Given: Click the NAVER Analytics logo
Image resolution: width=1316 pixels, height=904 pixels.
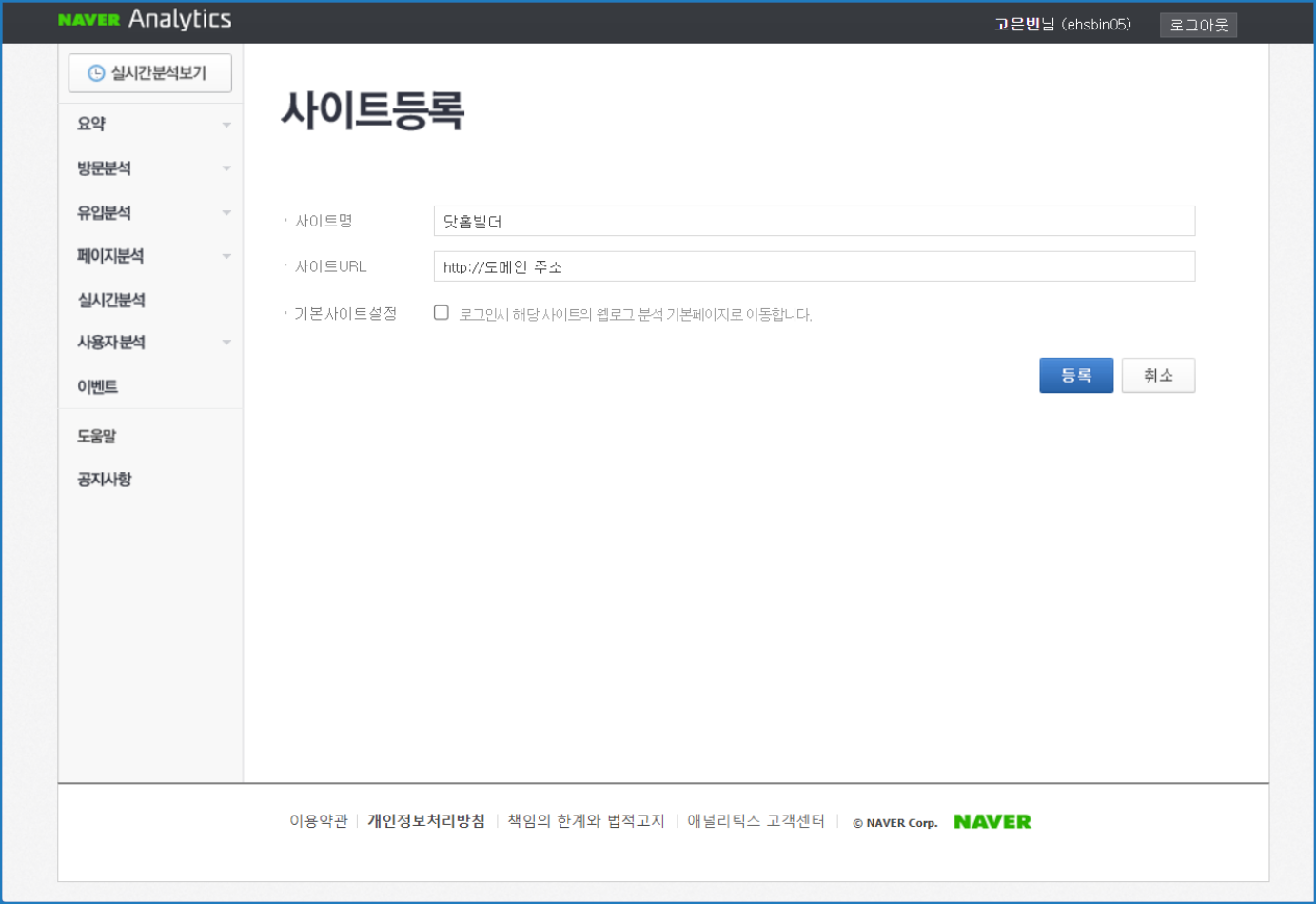Looking at the screenshot, I should click(145, 19).
